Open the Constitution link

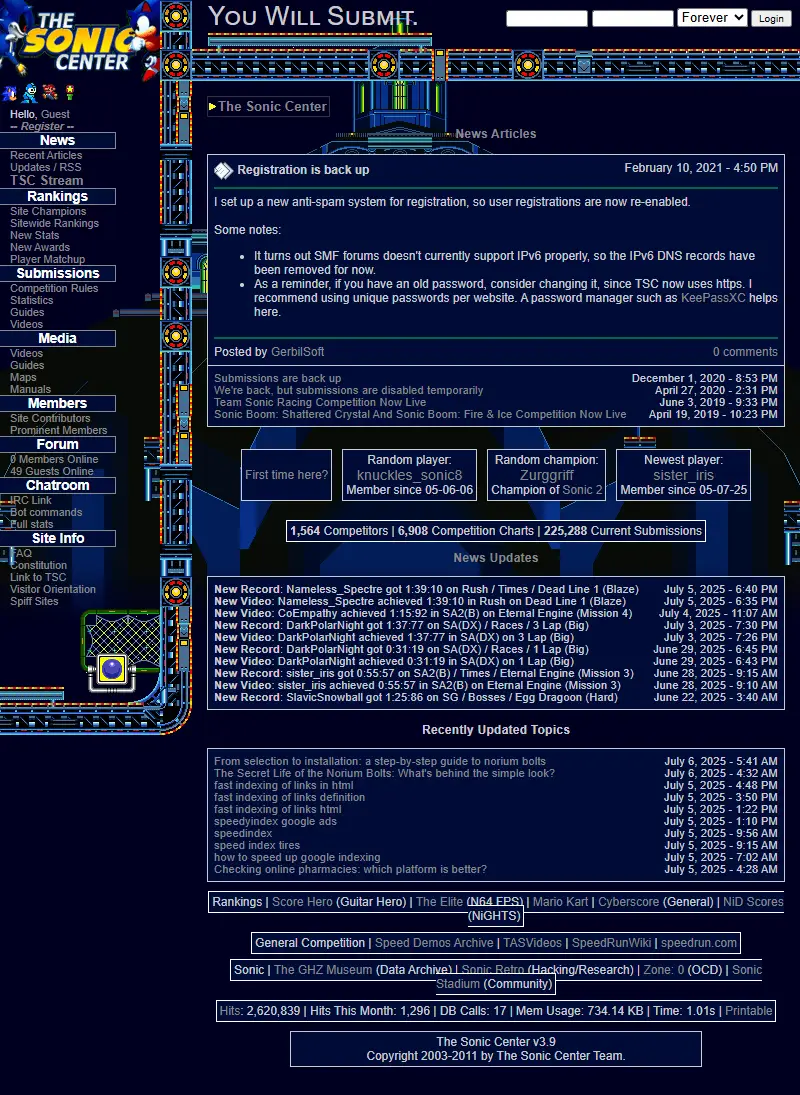coord(38,565)
